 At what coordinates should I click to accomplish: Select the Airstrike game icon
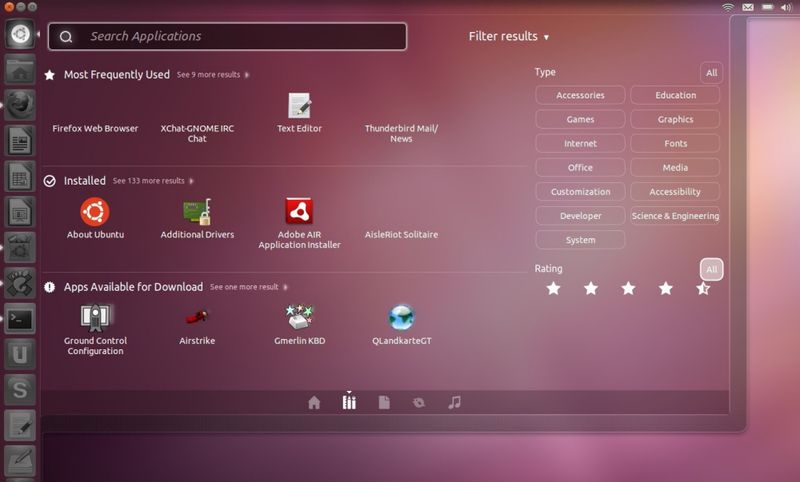197,317
